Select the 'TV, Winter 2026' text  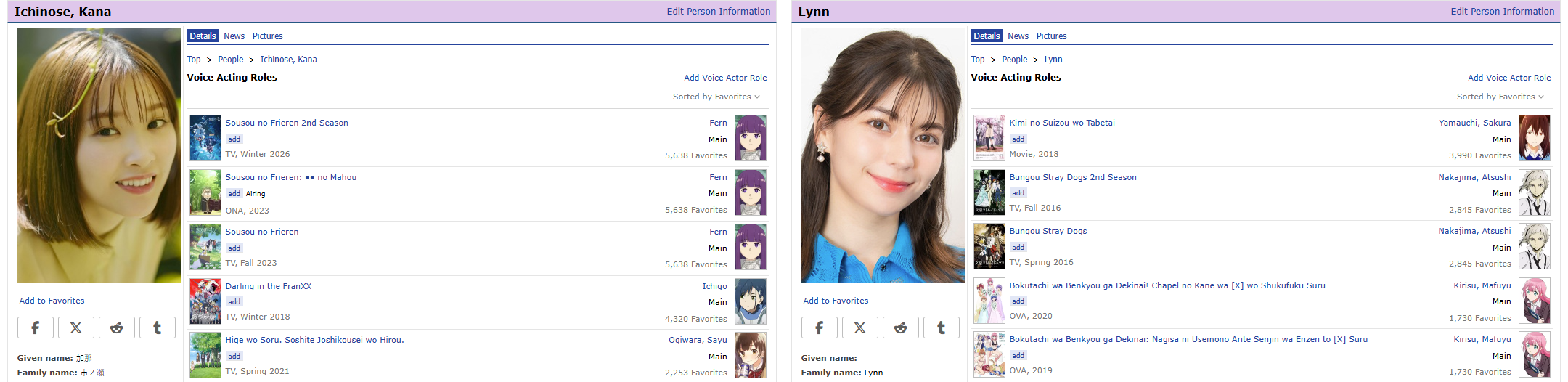coord(258,154)
